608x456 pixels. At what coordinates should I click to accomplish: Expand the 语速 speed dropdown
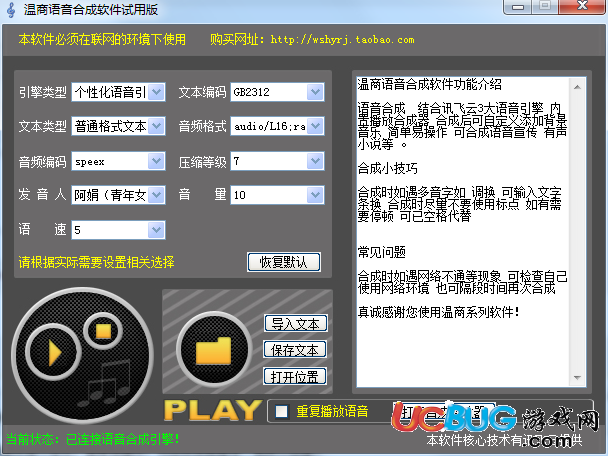pos(156,230)
